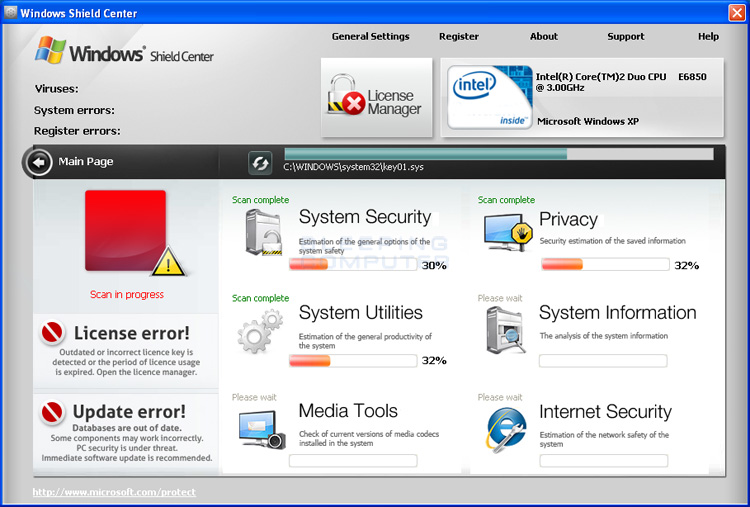Go to Main Page label
The width and height of the screenshot is (750, 507).
tap(86, 162)
